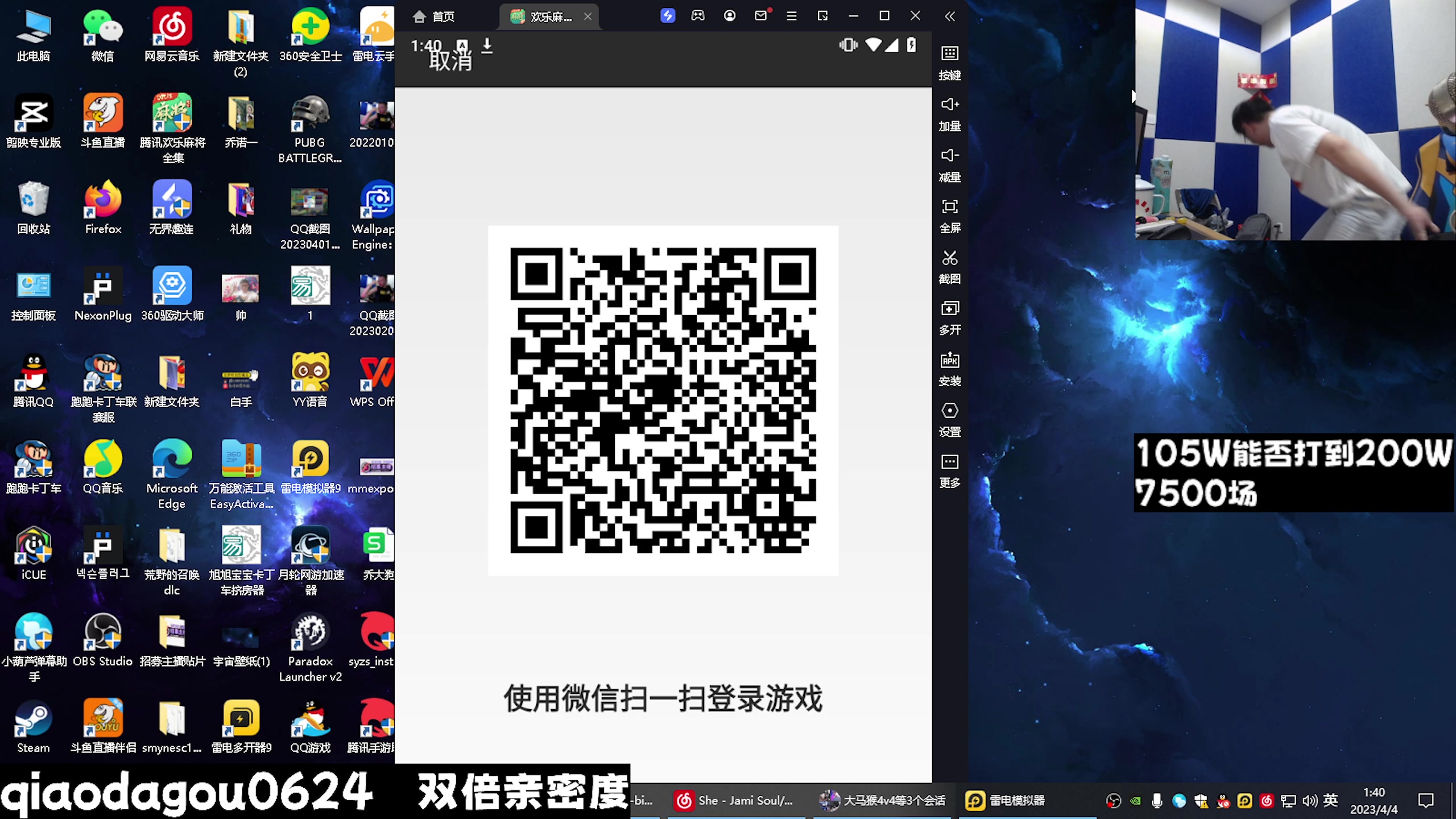
Task: Open 斗鱼直播 desktop shortcut
Action: (102, 122)
